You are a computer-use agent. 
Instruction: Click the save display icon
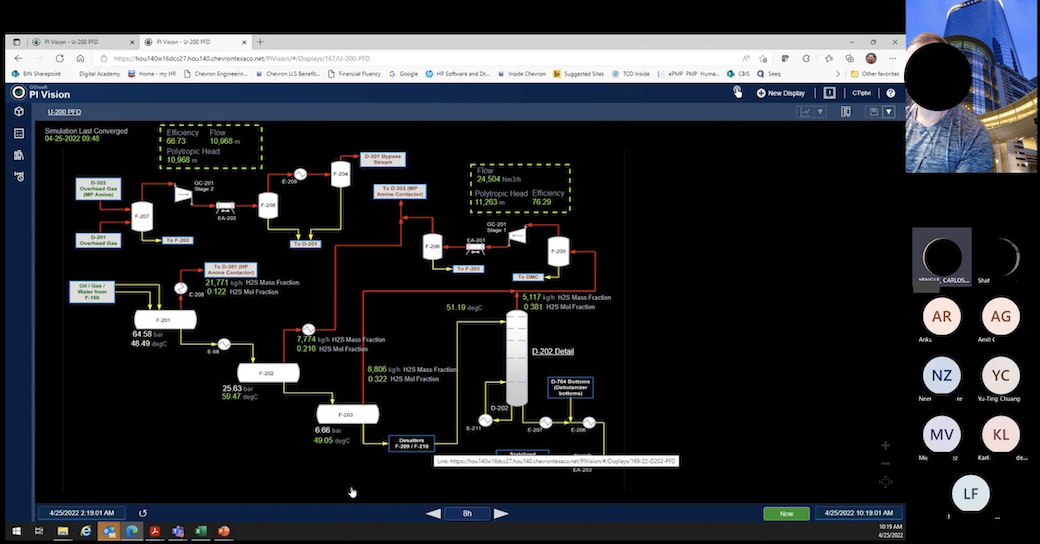(874, 112)
